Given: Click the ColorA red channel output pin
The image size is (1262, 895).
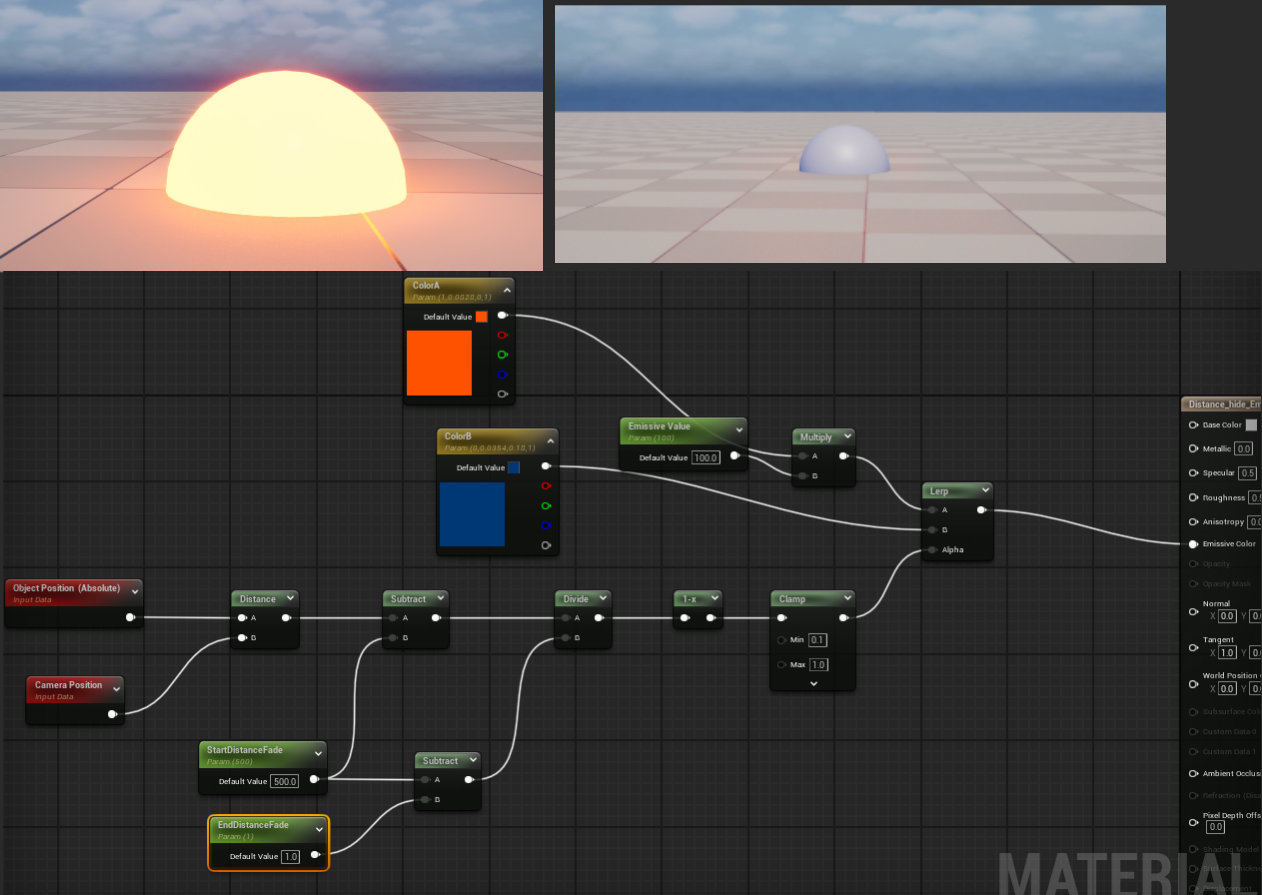Looking at the screenshot, I should (x=502, y=335).
